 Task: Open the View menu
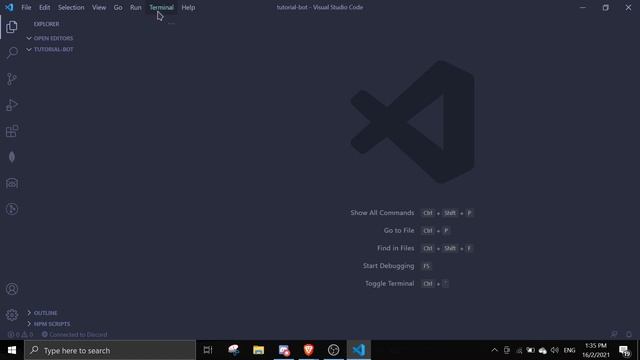99,7
